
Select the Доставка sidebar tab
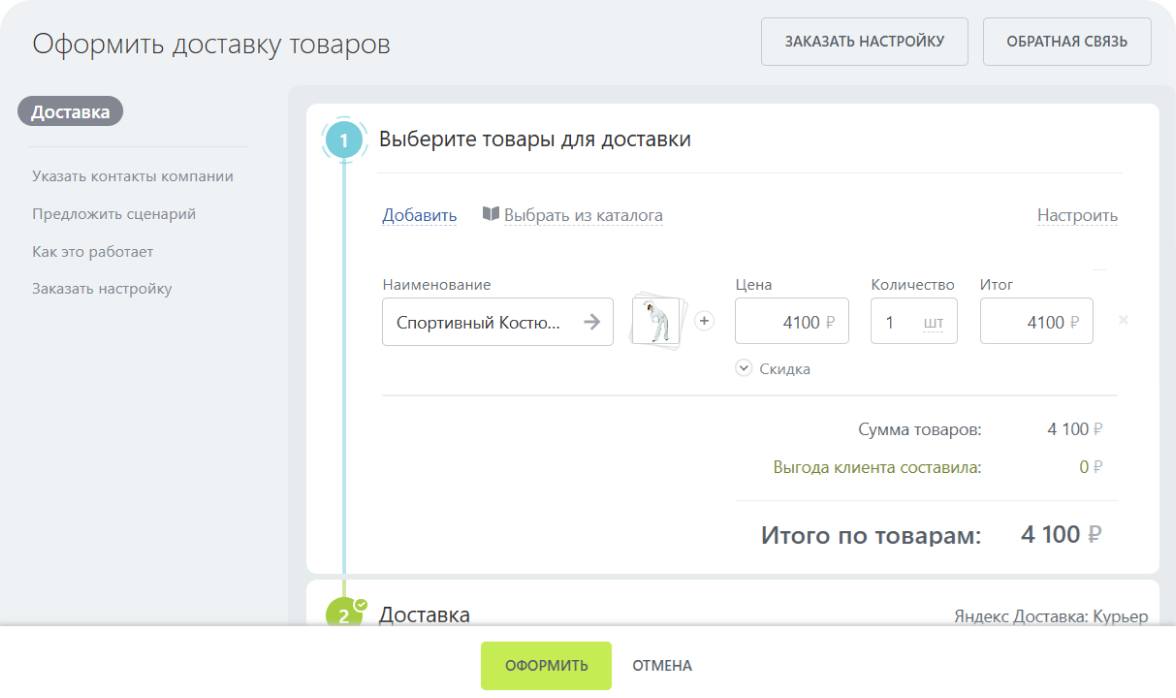coord(70,112)
